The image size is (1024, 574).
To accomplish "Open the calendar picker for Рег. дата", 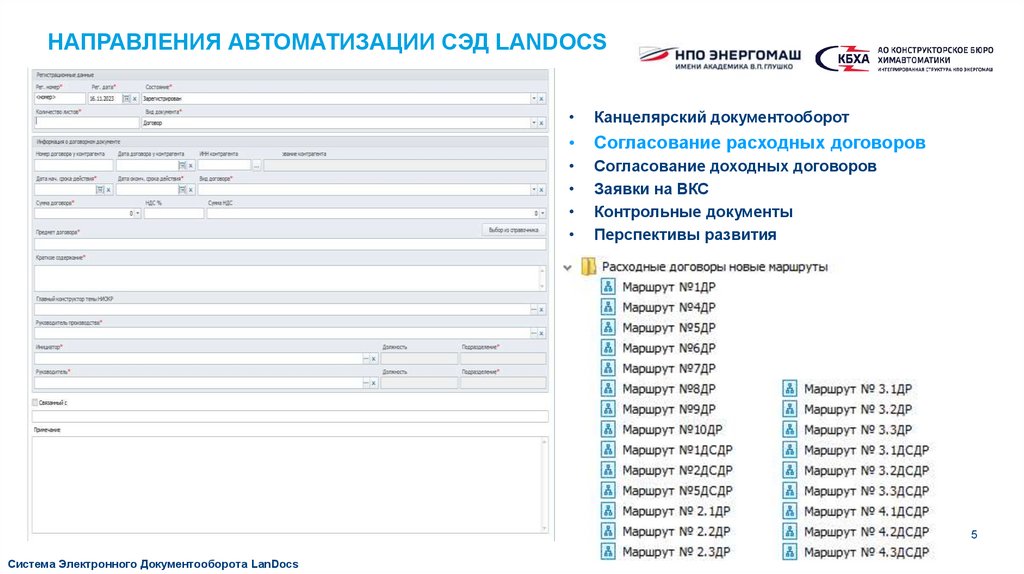I will [x=126, y=99].
